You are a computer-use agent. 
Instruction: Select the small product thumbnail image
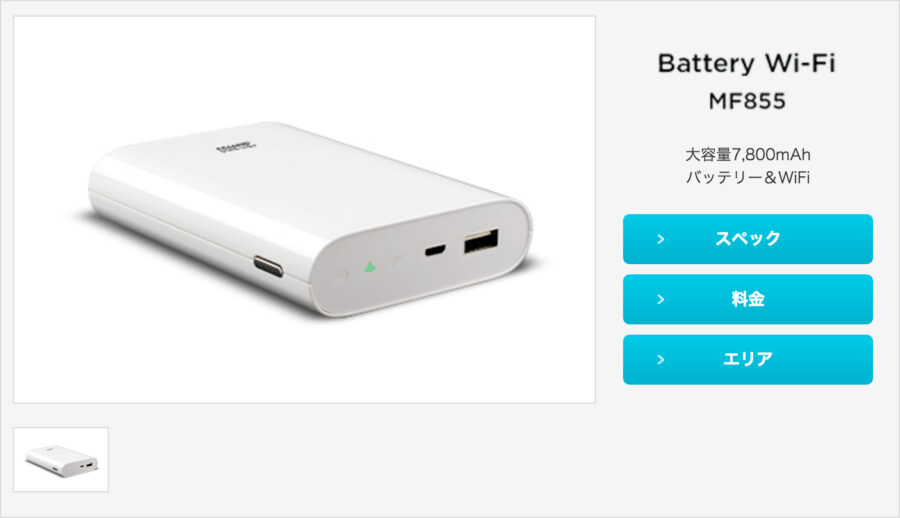tap(61, 459)
